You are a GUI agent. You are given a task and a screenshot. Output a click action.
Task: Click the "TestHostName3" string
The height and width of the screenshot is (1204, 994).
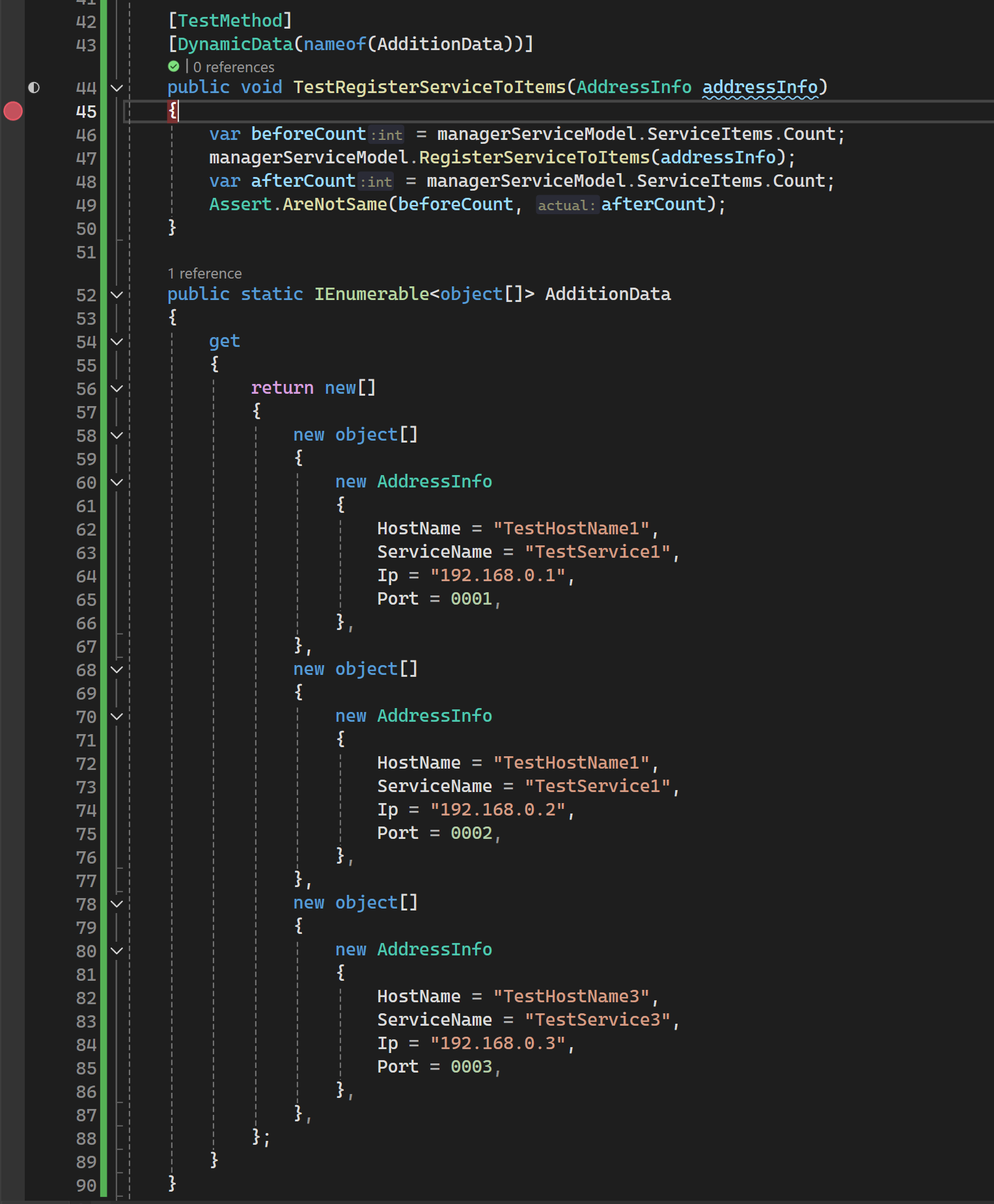[572, 996]
